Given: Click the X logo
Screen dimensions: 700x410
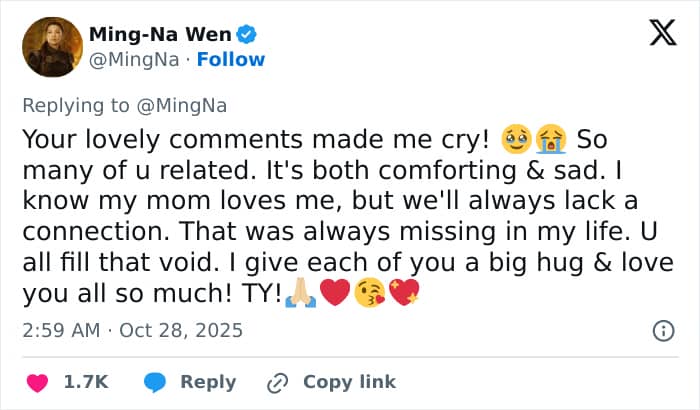Looking at the screenshot, I should click(662, 34).
